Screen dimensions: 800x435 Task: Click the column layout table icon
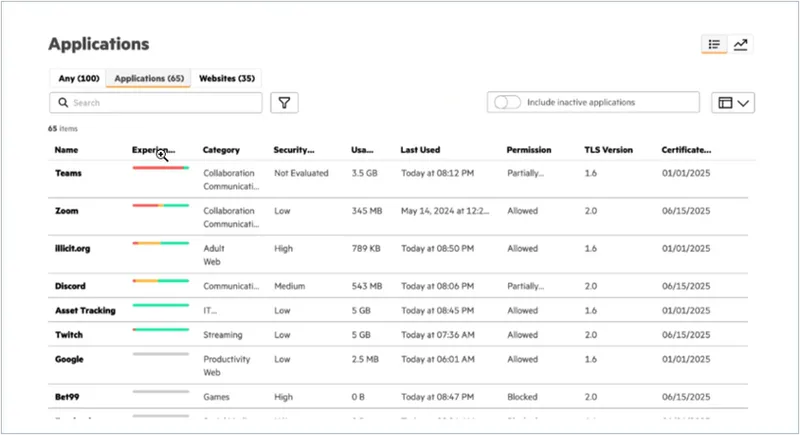coord(725,103)
